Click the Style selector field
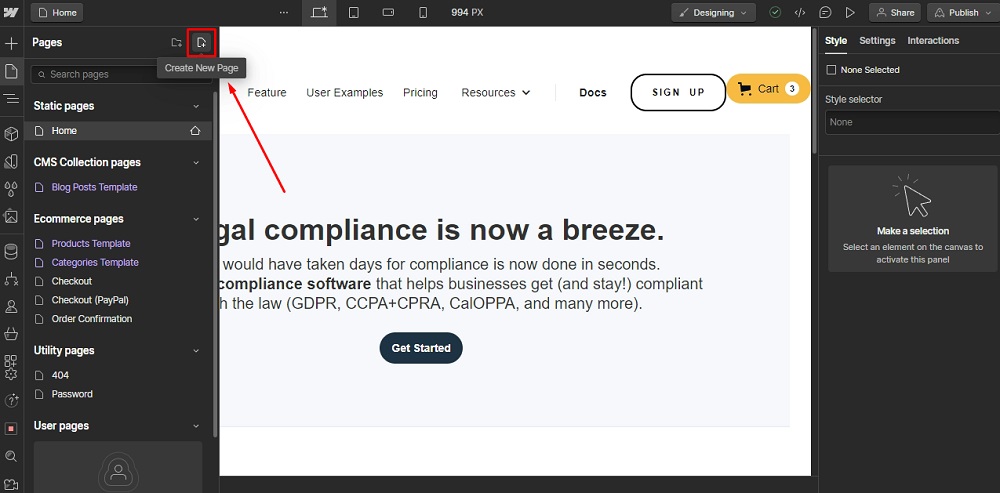The width and height of the screenshot is (1000, 493). [912, 122]
